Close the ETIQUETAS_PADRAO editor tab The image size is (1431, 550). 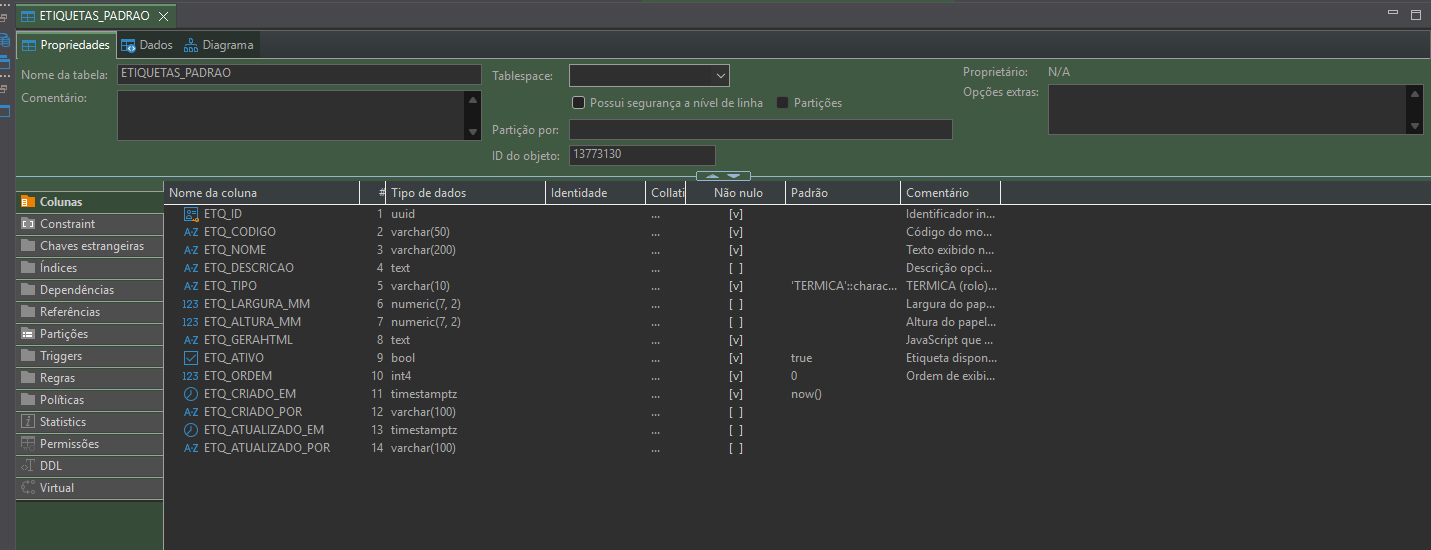(164, 16)
